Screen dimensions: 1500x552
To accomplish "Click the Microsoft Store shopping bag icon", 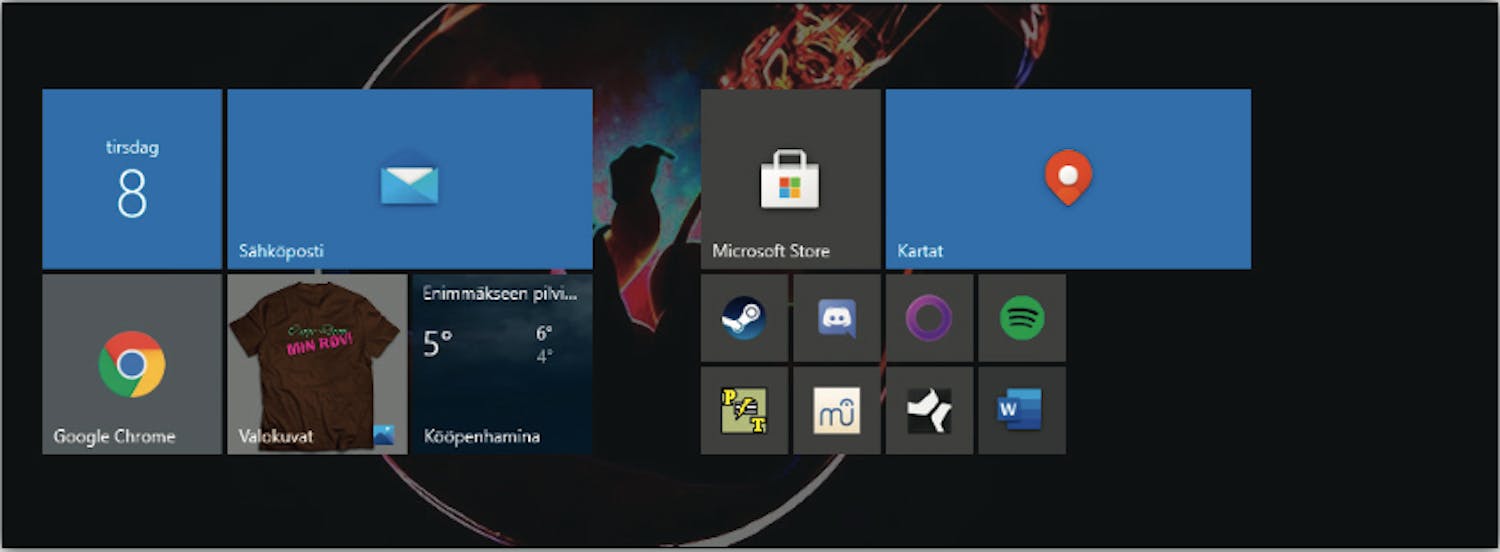I will click(790, 179).
